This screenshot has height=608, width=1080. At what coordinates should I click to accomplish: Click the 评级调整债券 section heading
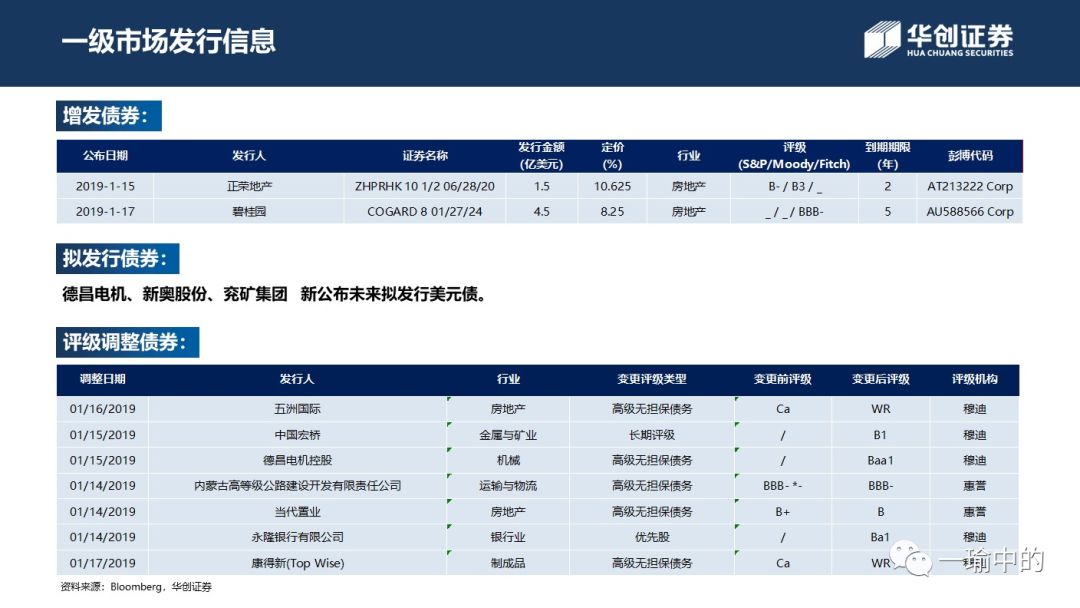point(127,342)
